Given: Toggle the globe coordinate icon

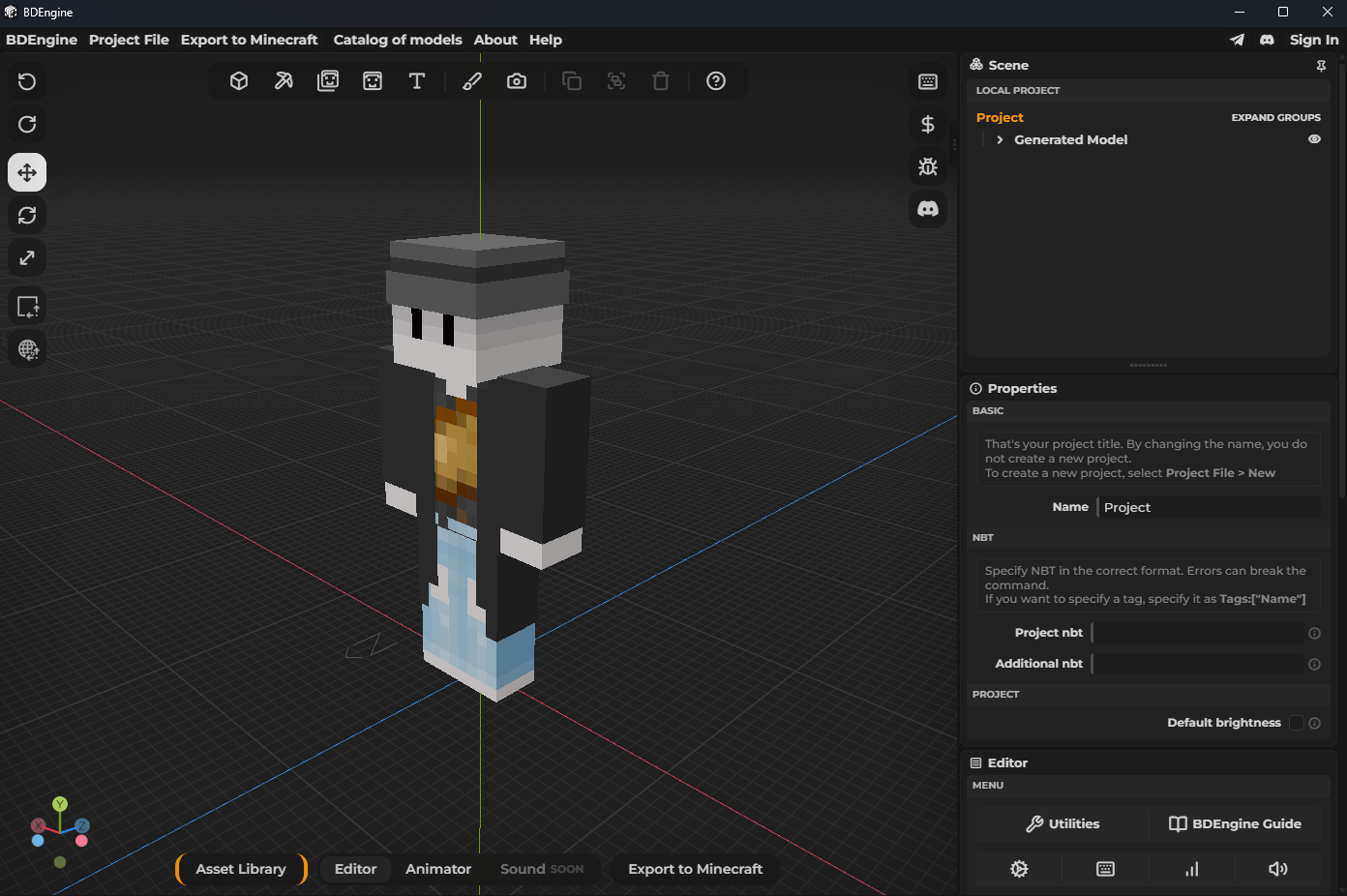Looking at the screenshot, I should pos(27,349).
